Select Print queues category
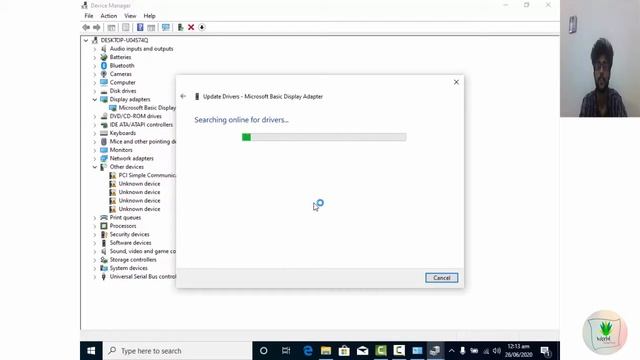Image resolution: width=640 pixels, height=360 pixels. (x=125, y=218)
